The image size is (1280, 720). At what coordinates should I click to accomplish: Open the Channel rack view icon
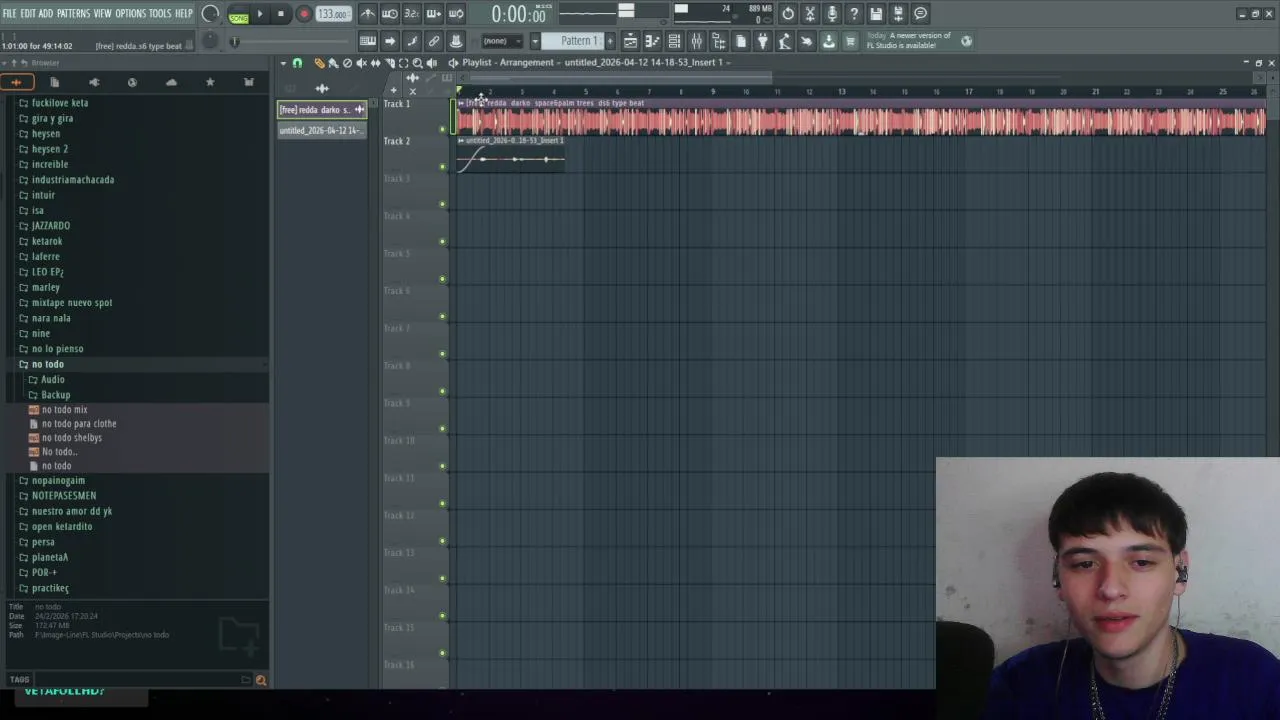(x=674, y=41)
